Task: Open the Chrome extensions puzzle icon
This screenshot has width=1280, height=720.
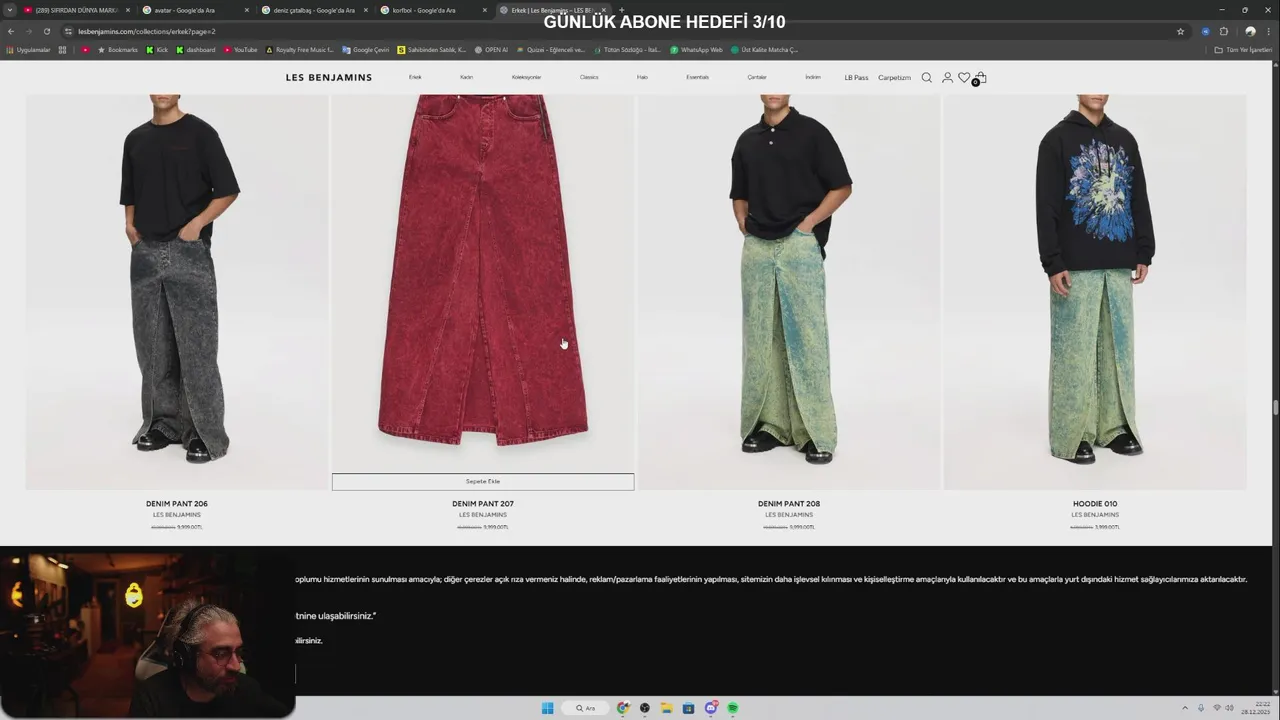Action: pyautogui.click(x=1223, y=31)
